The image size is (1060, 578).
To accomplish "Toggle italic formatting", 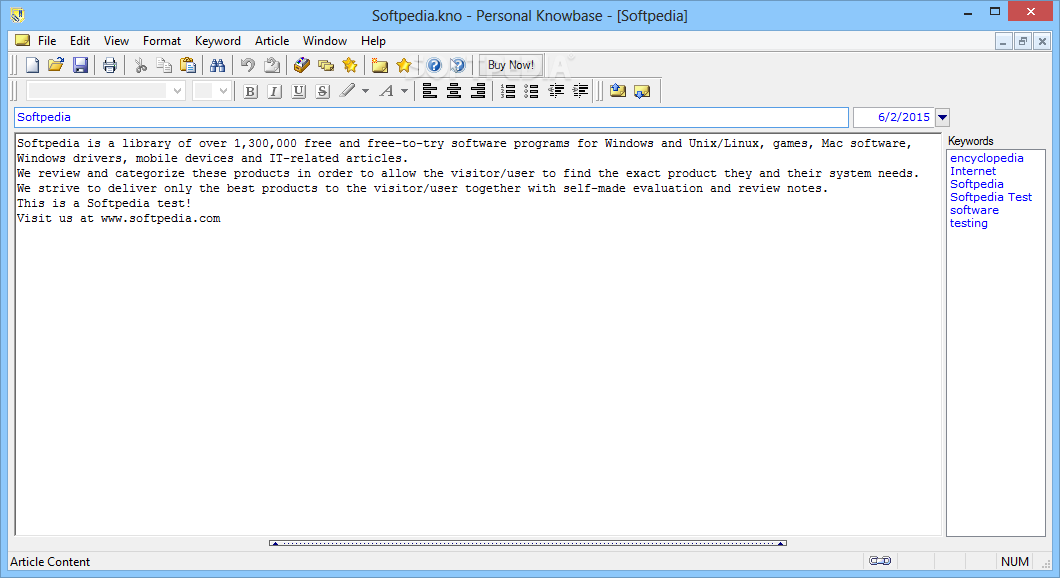I will (274, 91).
